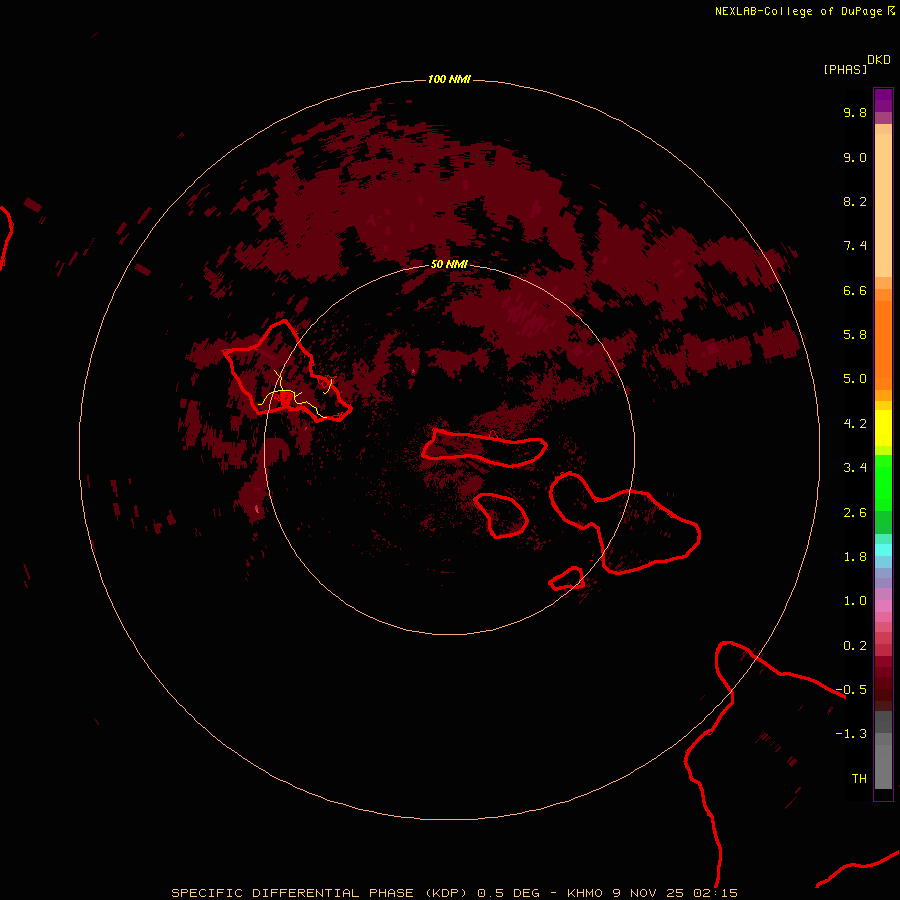Click the 6.6 value on the color scale
Viewport: 900px width, 900px height.
855,290
